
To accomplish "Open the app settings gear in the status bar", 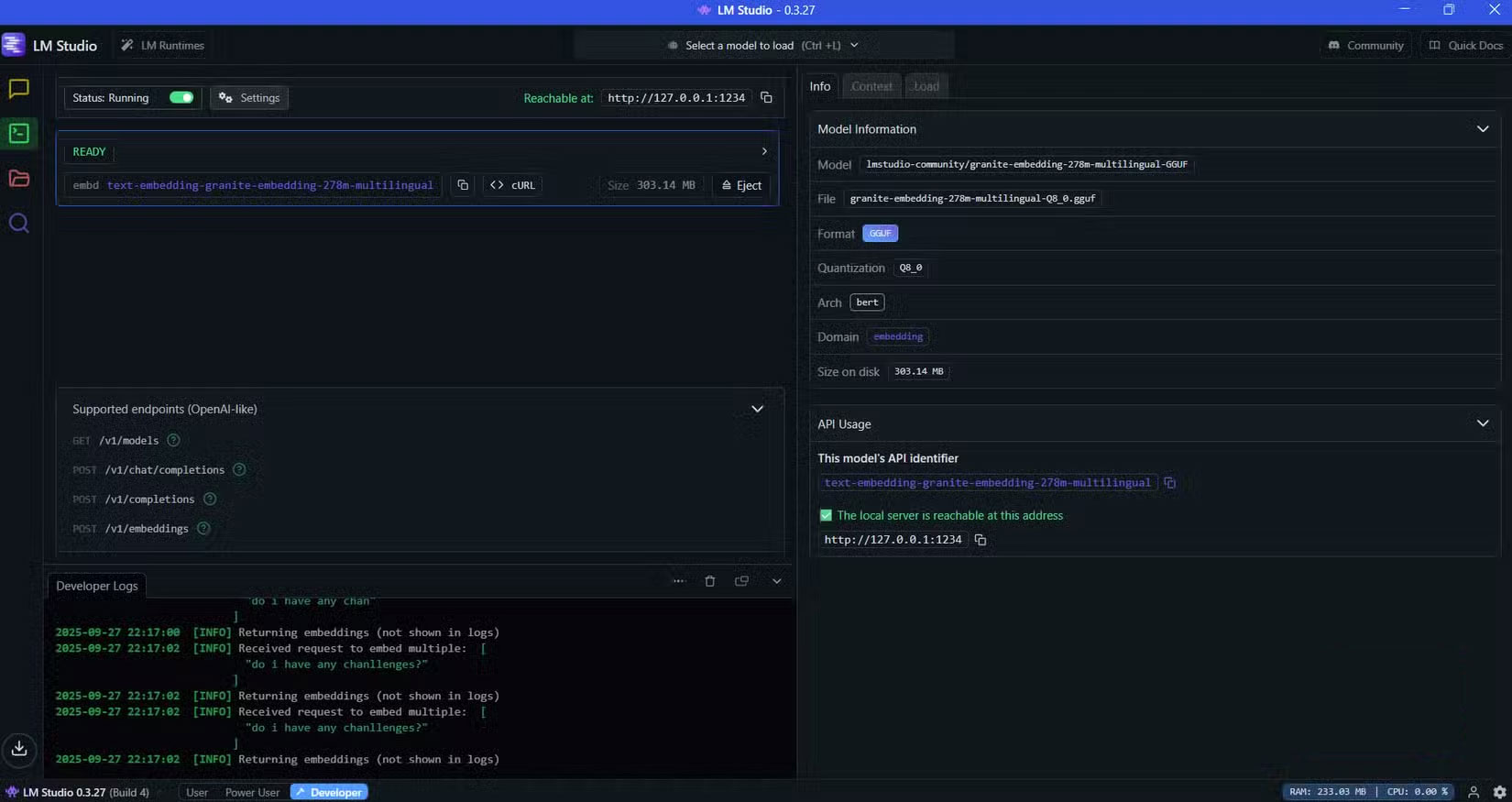I will point(1499,792).
